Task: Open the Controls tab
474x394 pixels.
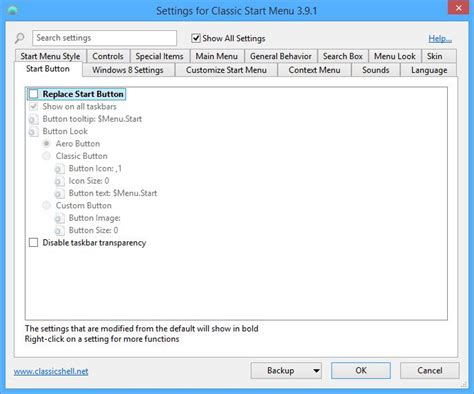Action: point(108,56)
